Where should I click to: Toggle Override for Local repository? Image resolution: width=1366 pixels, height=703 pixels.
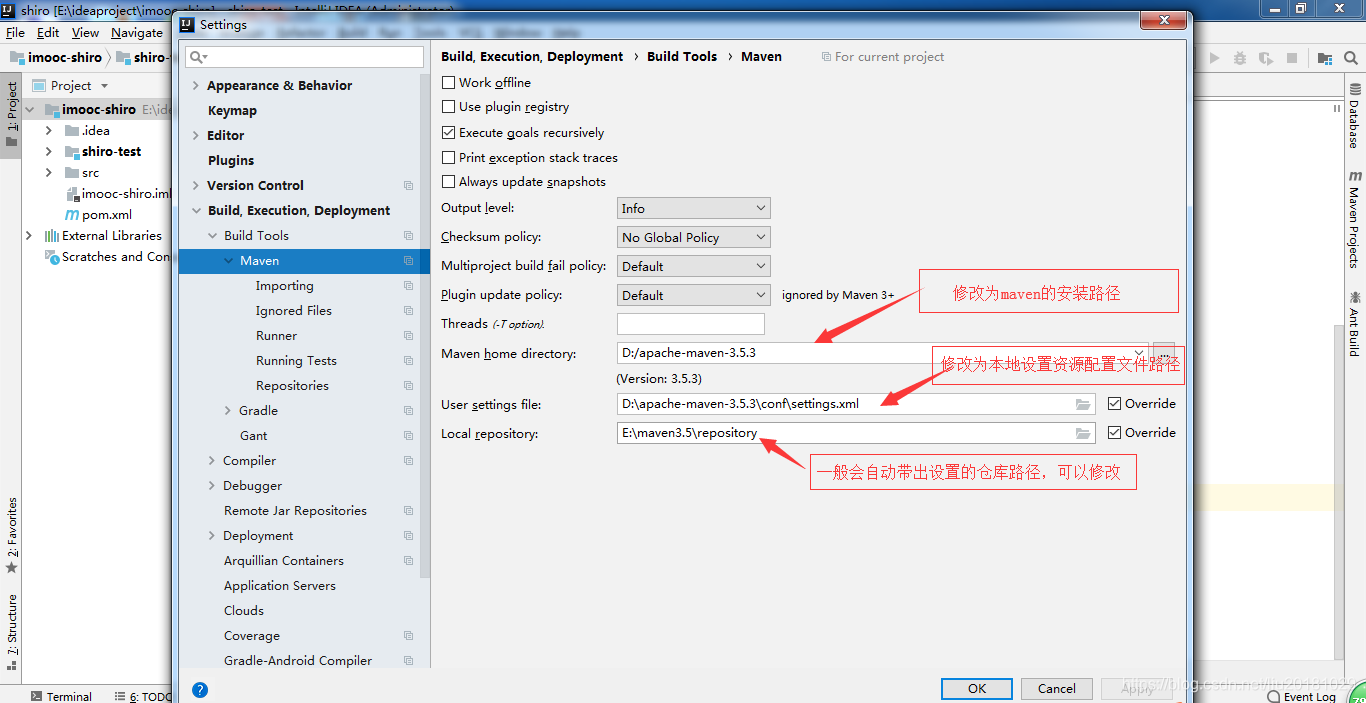(x=1114, y=433)
